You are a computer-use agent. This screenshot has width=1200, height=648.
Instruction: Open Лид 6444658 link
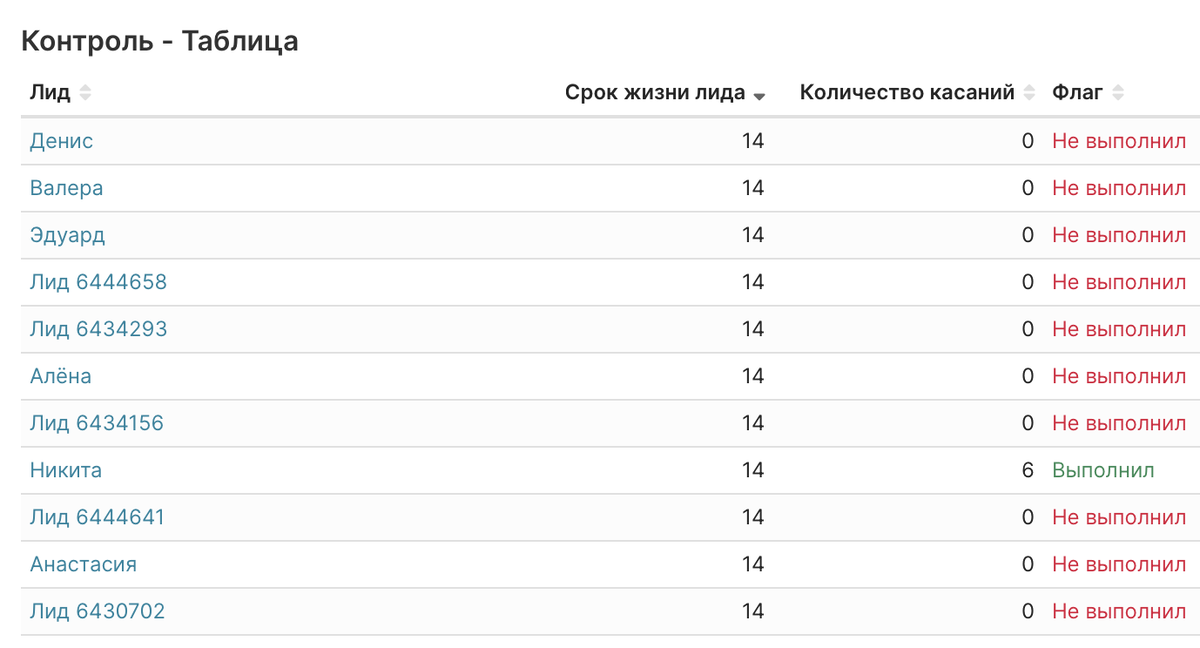click(98, 282)
